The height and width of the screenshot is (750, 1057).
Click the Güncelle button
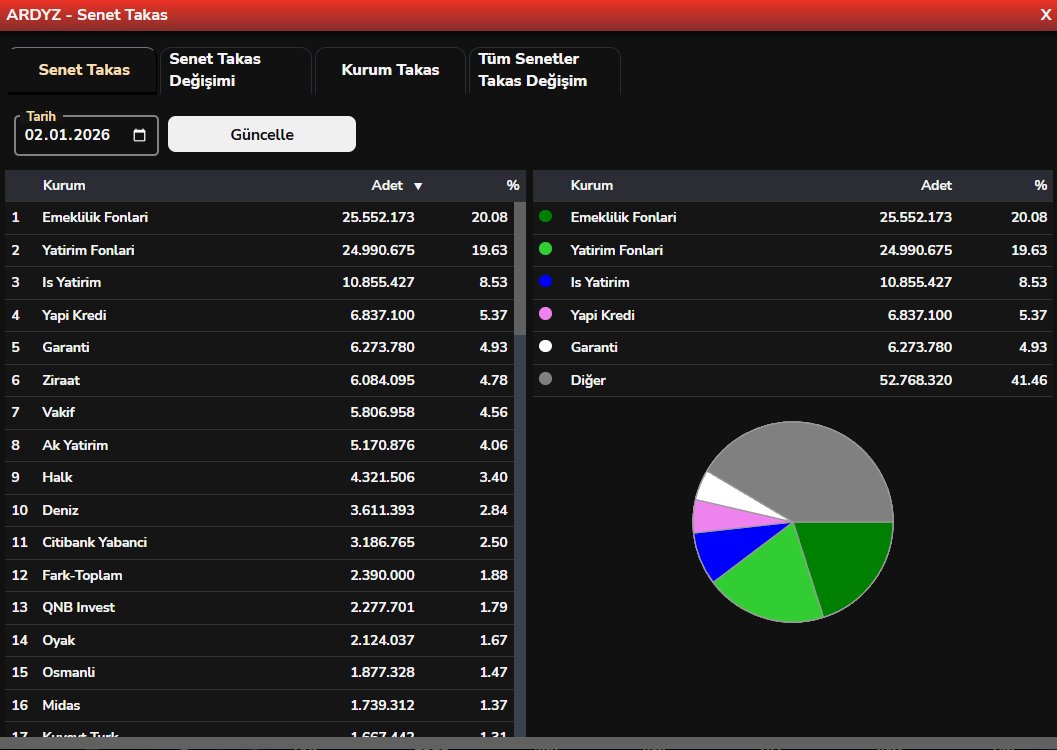262,134
